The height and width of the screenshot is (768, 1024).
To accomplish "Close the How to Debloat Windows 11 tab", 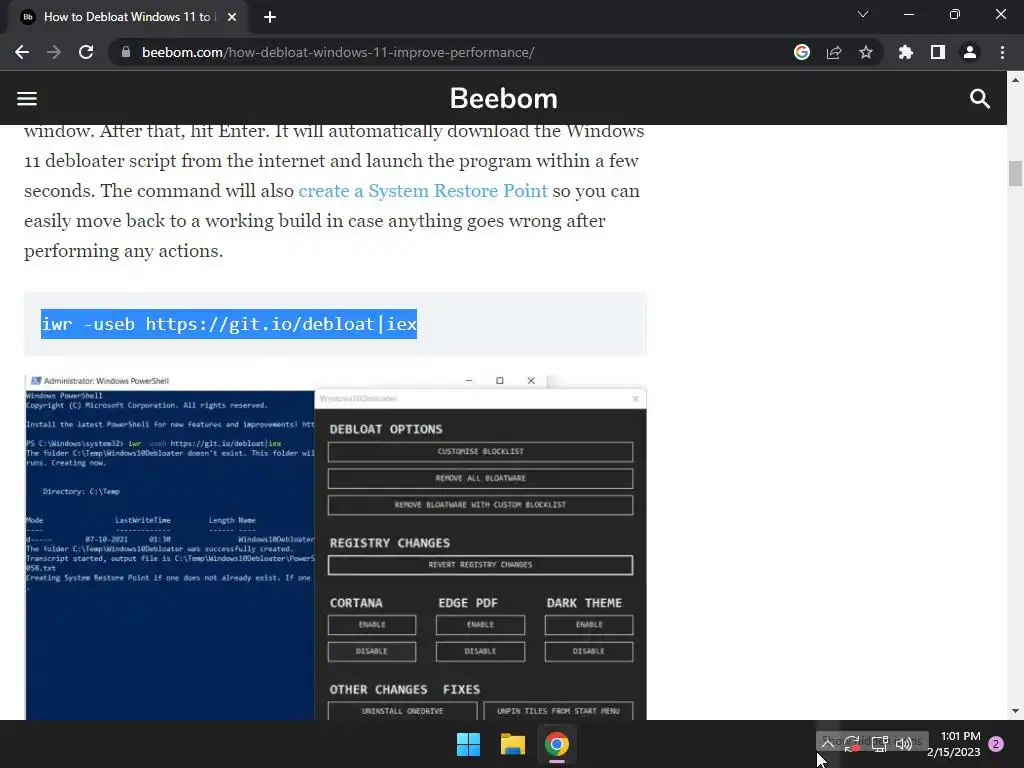I will pyautogui.click(x=232, y=17).
